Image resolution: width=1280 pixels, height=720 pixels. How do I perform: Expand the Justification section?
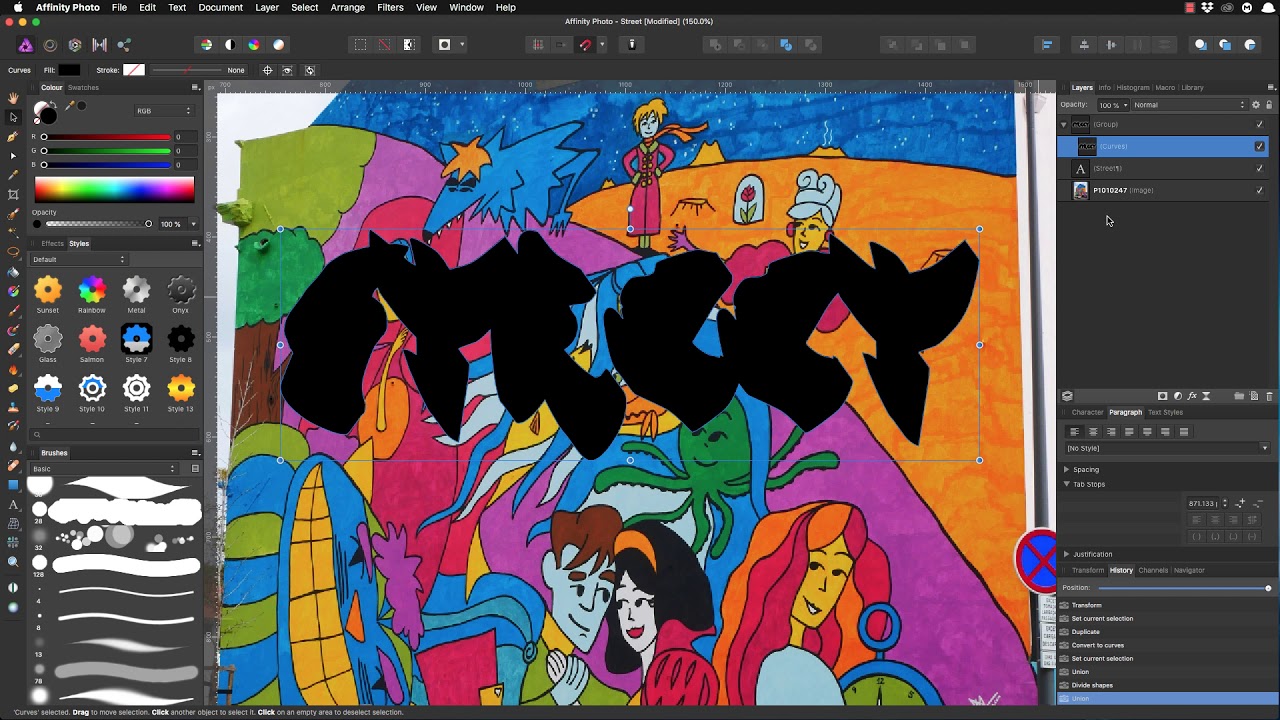(x=1067, y=554)
